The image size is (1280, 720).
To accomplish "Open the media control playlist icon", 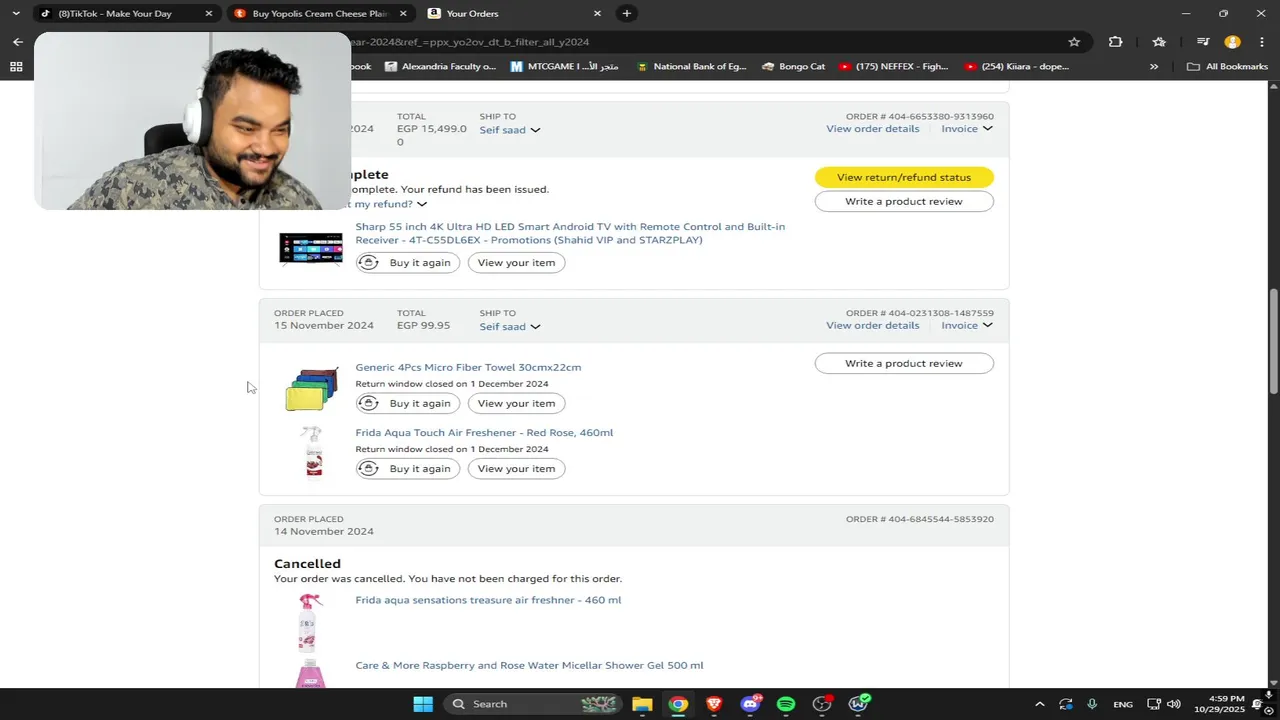I will pos(1203,42).
